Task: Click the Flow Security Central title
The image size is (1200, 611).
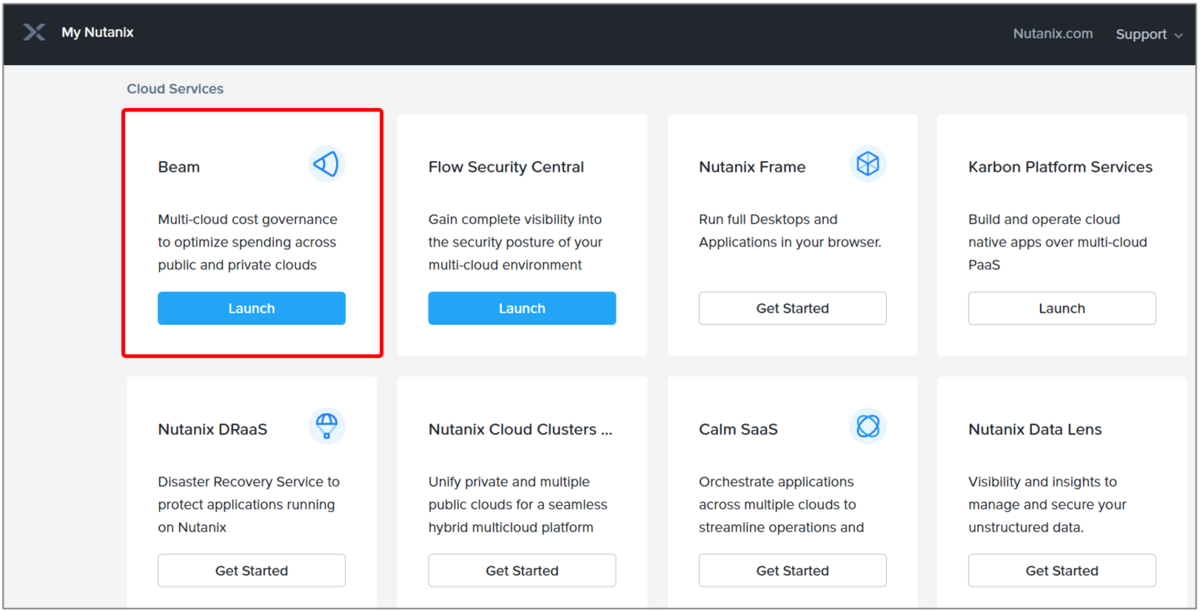Action: point(506,167)
